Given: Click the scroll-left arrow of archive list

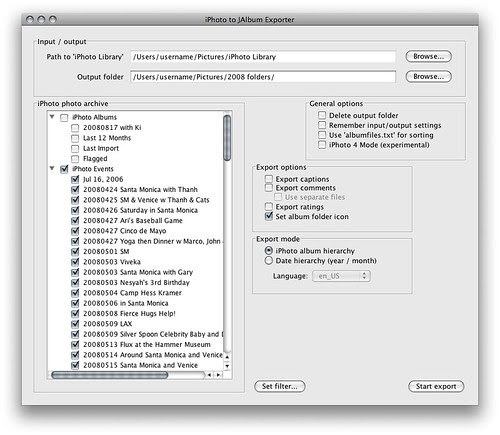Looking at the screenshot, I should point(209,375).
